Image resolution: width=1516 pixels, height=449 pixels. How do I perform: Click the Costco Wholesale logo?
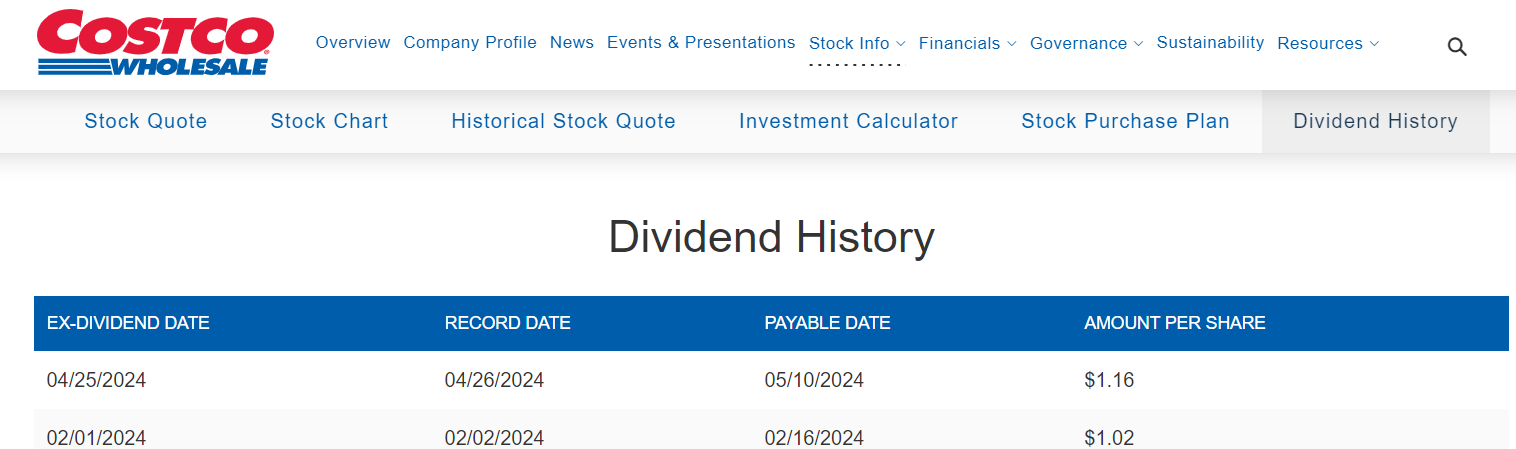click(155, 43)
